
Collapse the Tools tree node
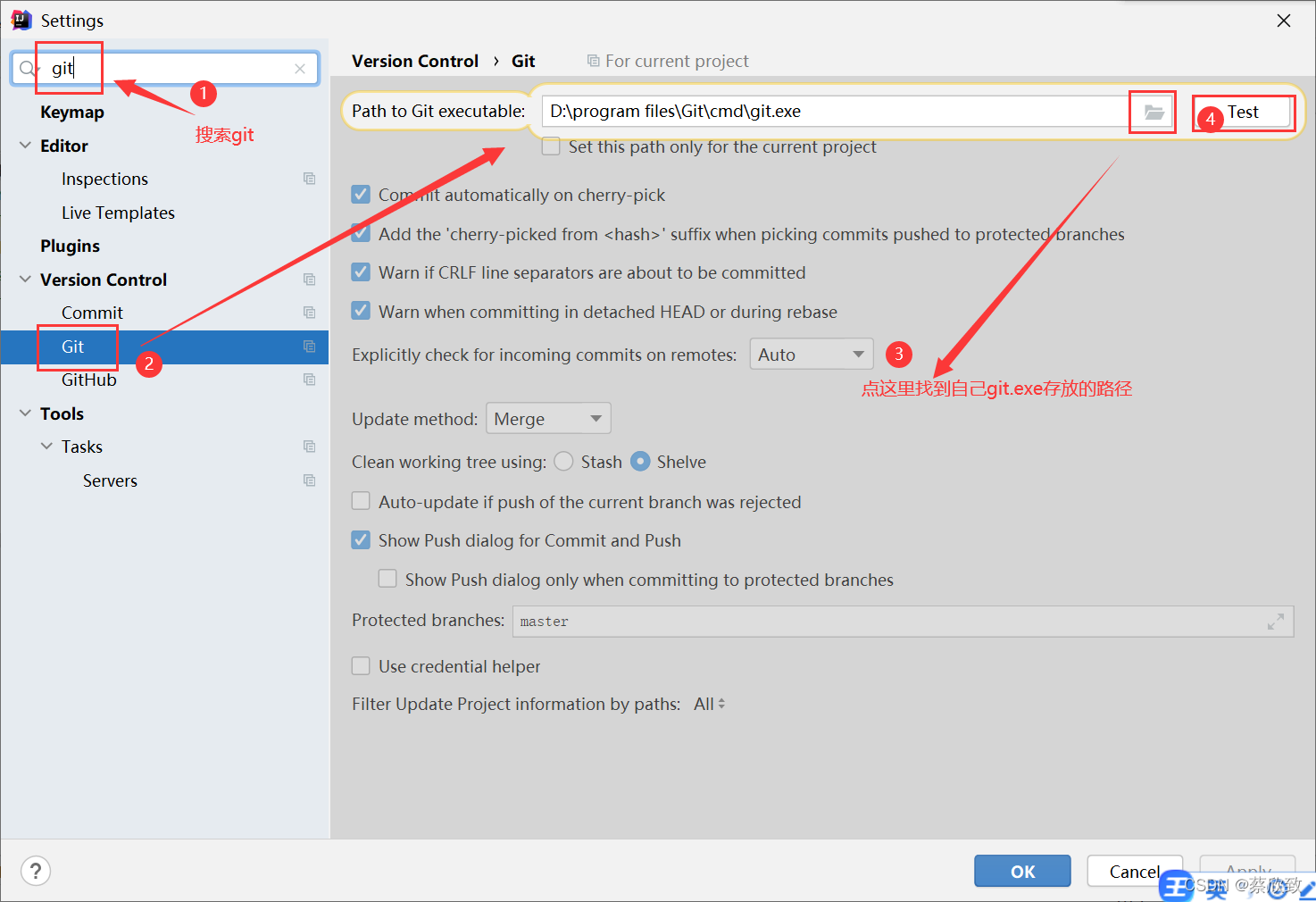[x=25, y=413]
